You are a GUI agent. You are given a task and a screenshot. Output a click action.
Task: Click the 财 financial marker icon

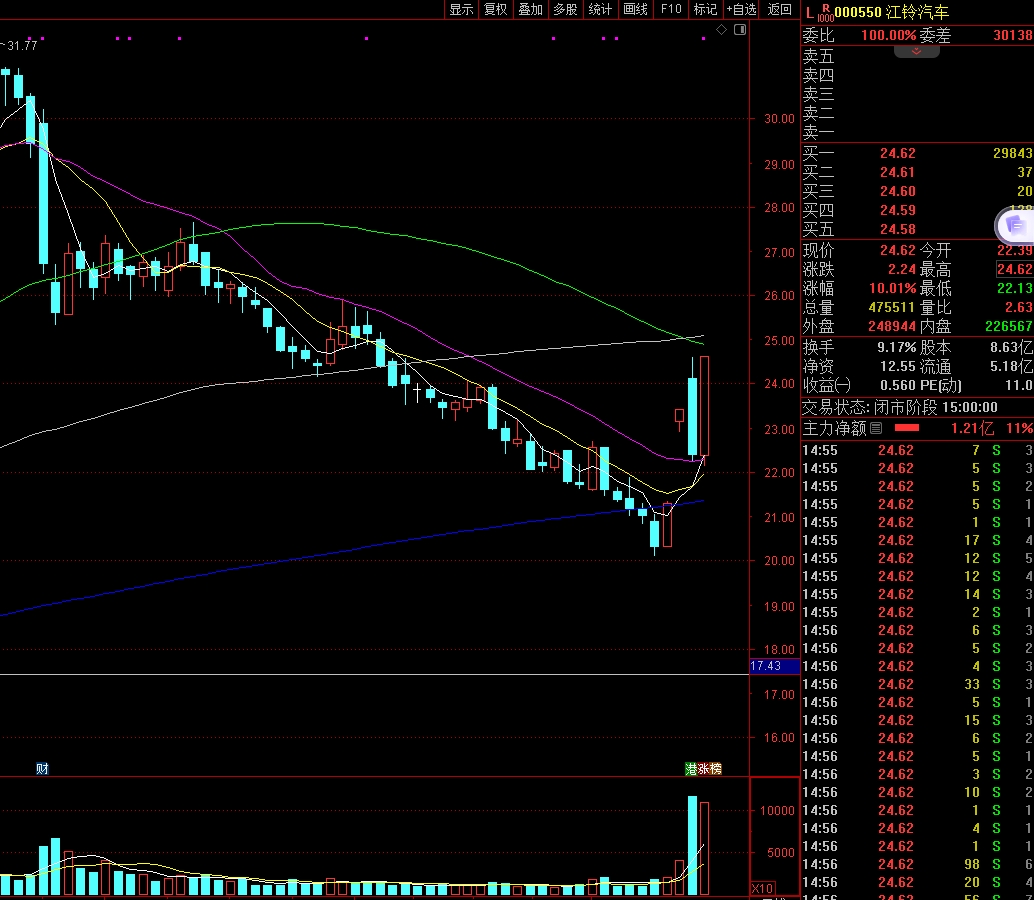(x=42, y=768)
